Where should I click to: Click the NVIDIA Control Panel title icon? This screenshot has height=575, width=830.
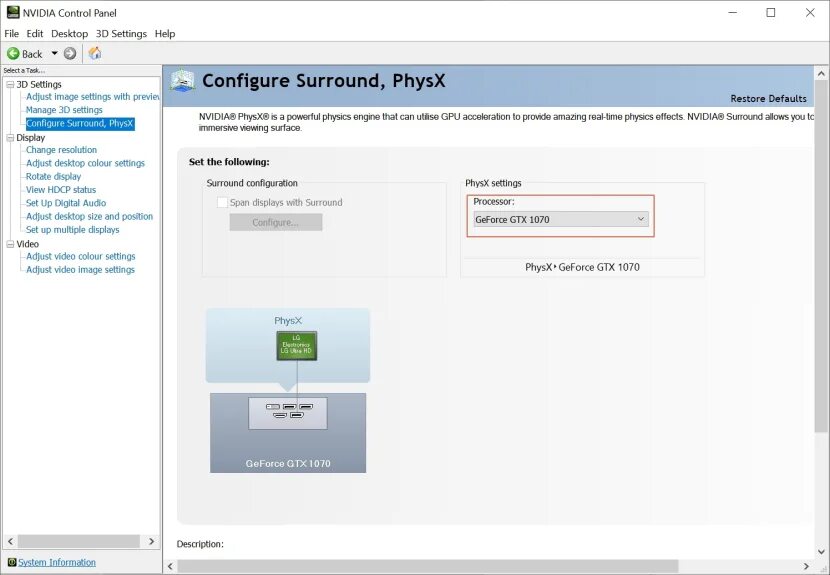click(x=13, y=12)
